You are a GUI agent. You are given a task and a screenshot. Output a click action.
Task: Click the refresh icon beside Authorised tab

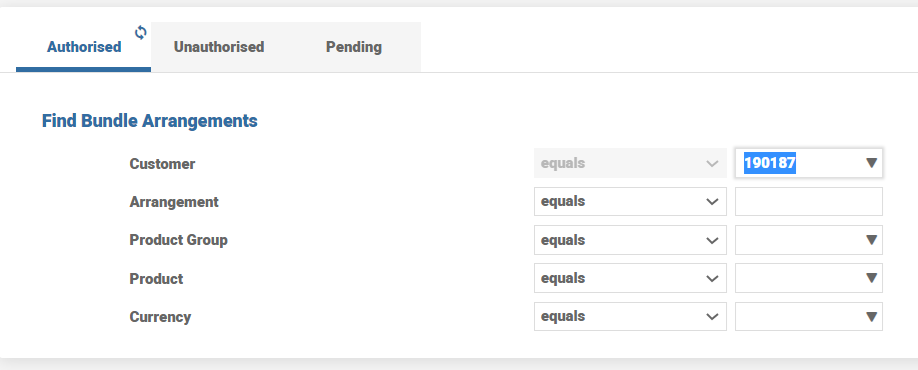coord(141,32)
